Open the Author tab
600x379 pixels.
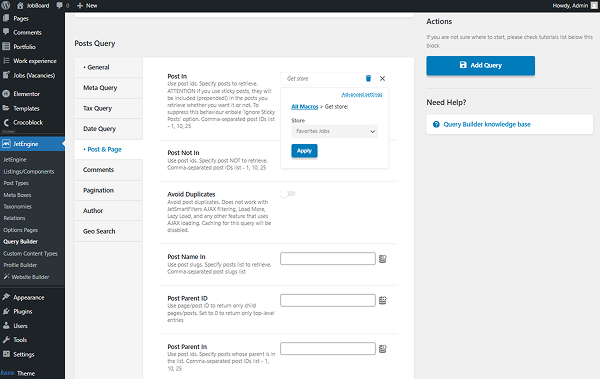108,211
